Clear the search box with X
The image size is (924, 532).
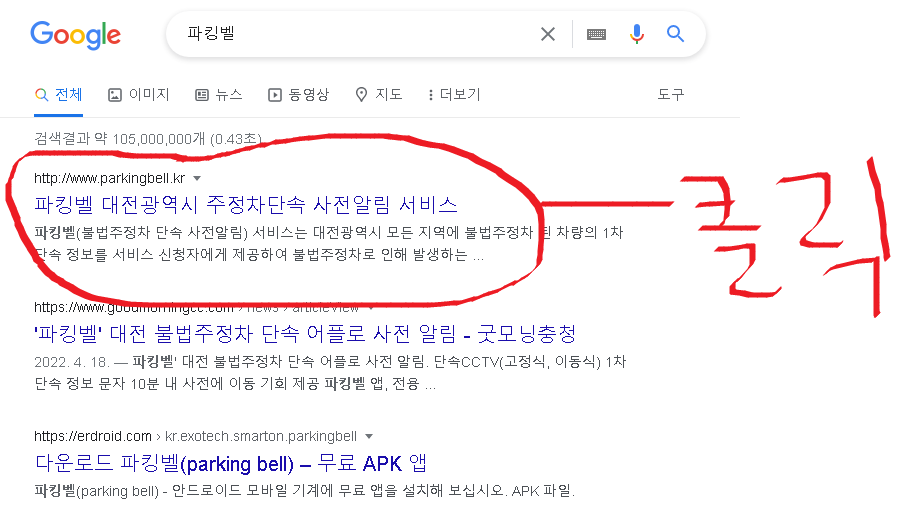pos(548,34)
